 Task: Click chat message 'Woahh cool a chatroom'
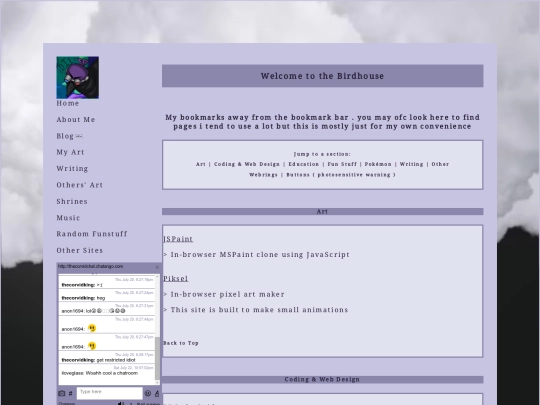coord(112,373)
